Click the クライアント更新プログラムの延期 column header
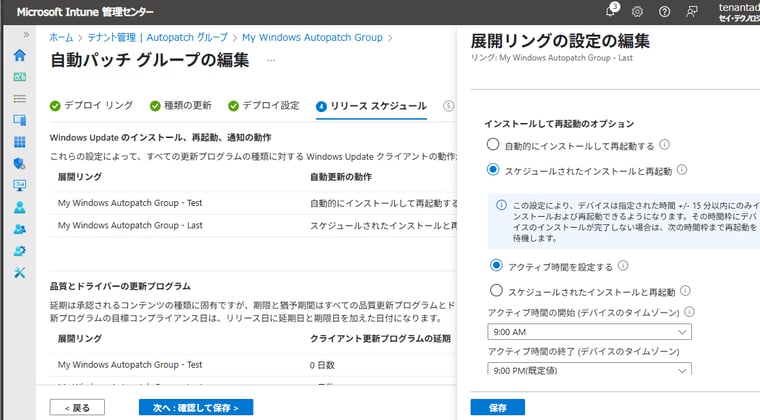The width and height of the screenshot is (760, 420). (x=380, y=339)
